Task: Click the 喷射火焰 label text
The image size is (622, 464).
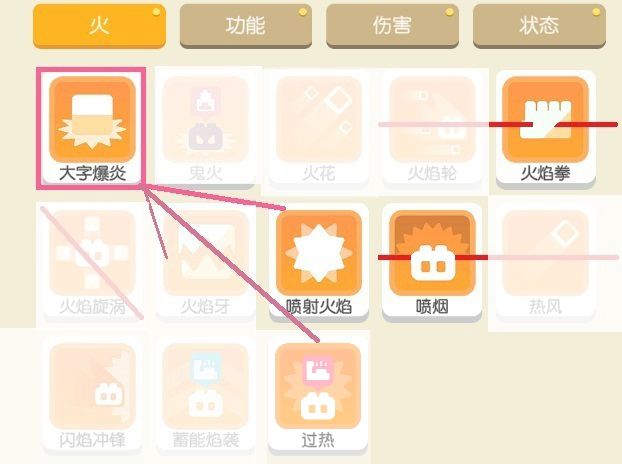Action: (x=319, y=307)
